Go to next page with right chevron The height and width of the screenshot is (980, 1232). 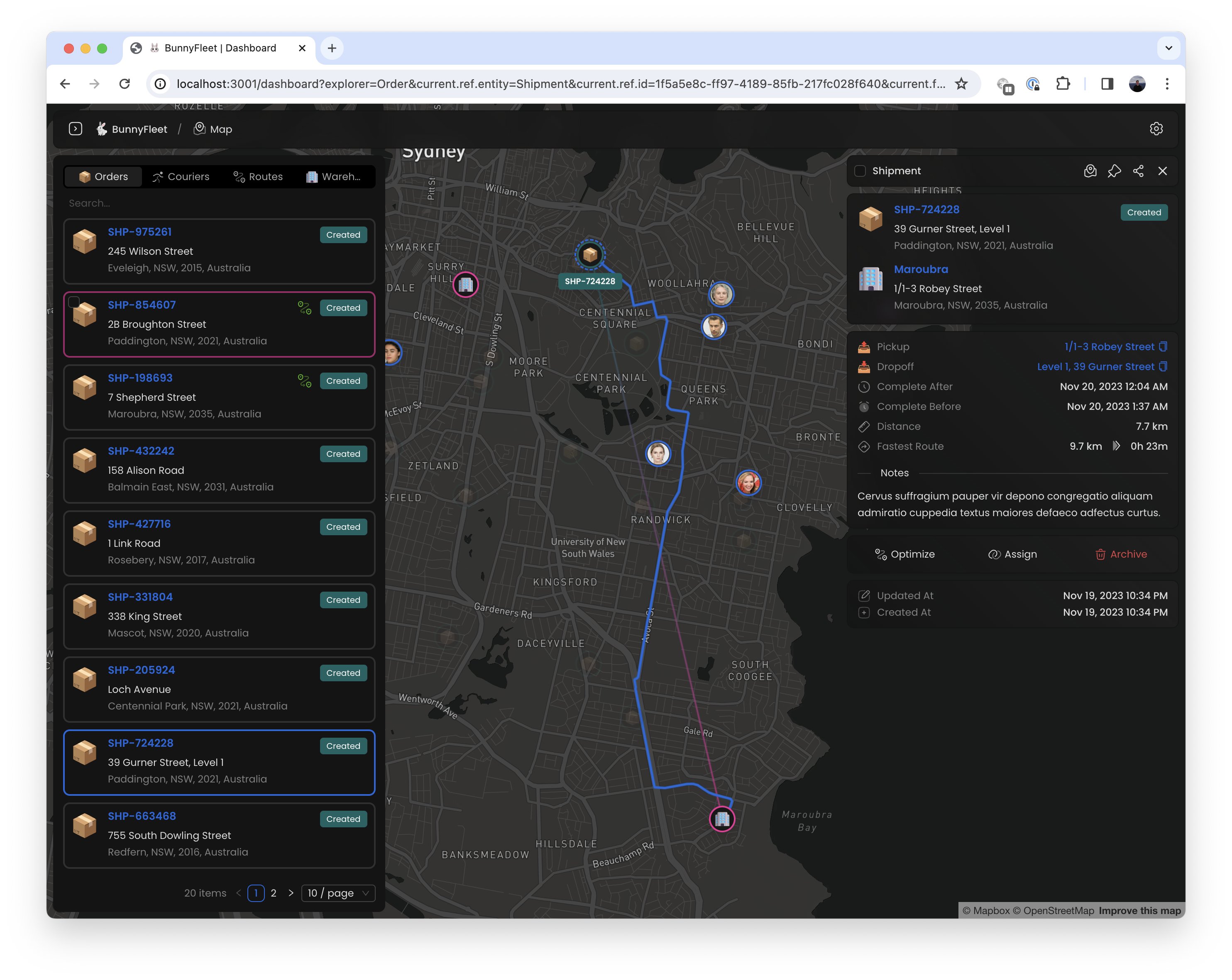(x=291, y=892)
